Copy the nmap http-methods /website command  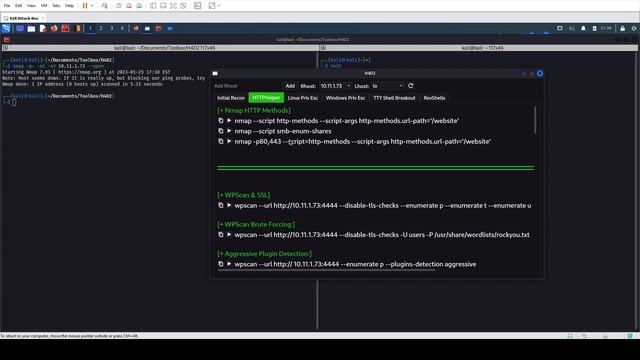point(221,121)
